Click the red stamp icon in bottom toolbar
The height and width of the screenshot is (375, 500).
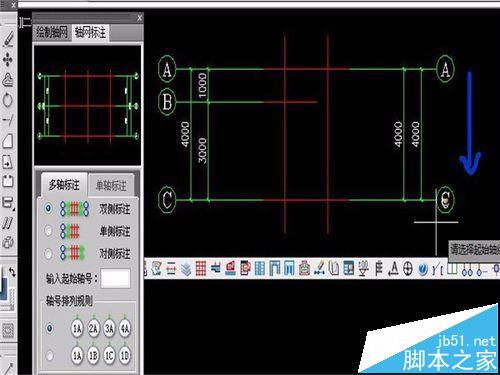click(304, 269)
